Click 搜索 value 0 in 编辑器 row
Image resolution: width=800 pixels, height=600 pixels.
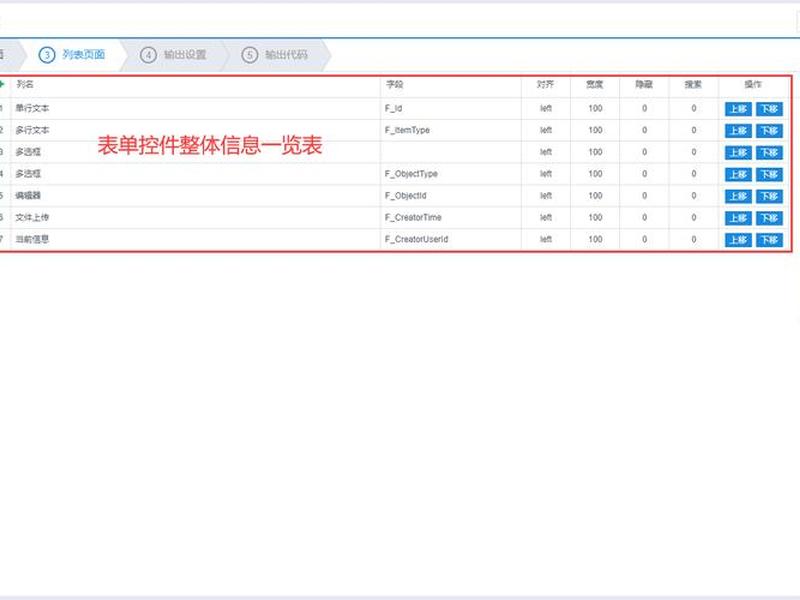click(x=694, y=196)
